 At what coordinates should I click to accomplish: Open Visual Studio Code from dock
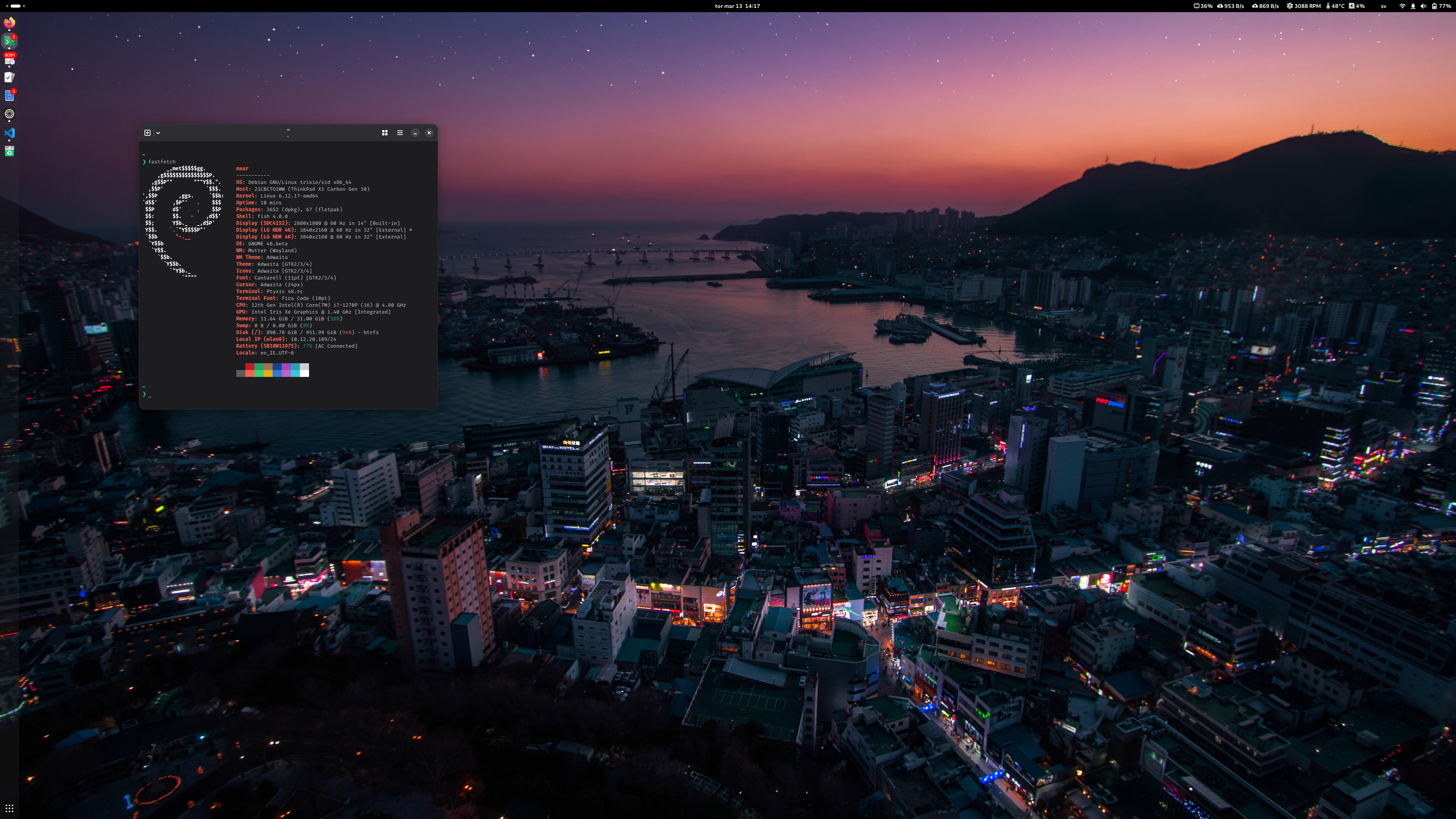9,133
